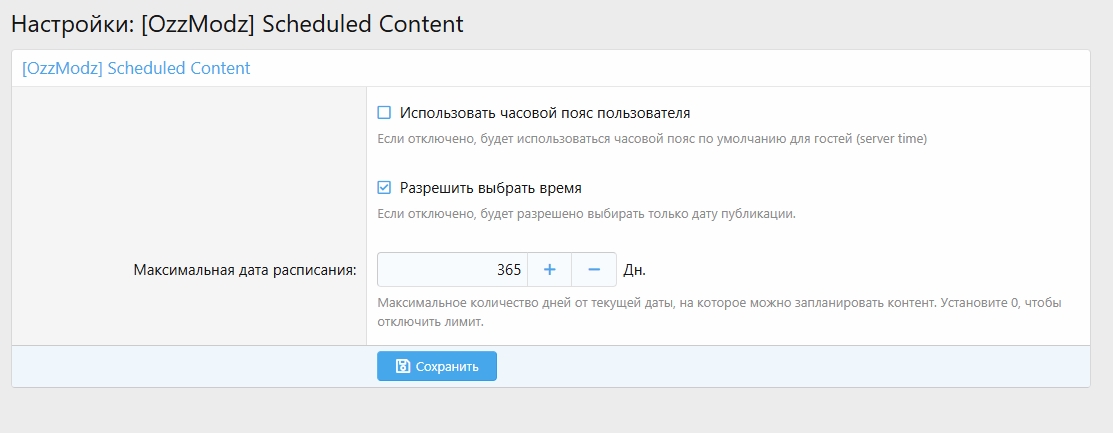Click the server time hint under timezone option
The height and width of the screenshot is (433, 1113).
(652, 139)
